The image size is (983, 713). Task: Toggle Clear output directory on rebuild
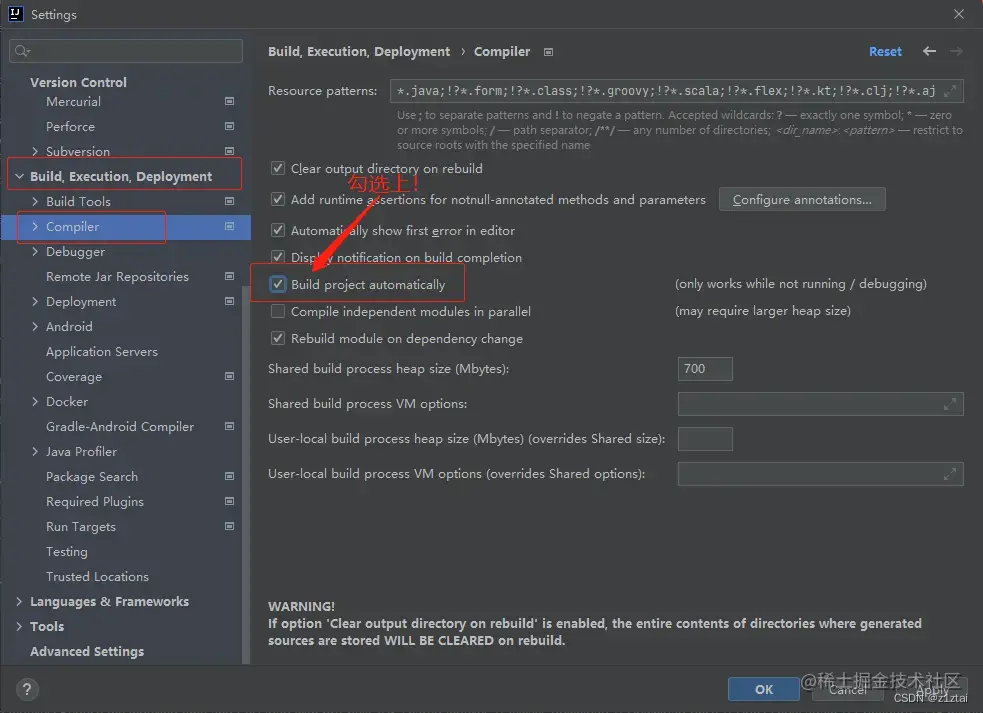coord(278,168)
